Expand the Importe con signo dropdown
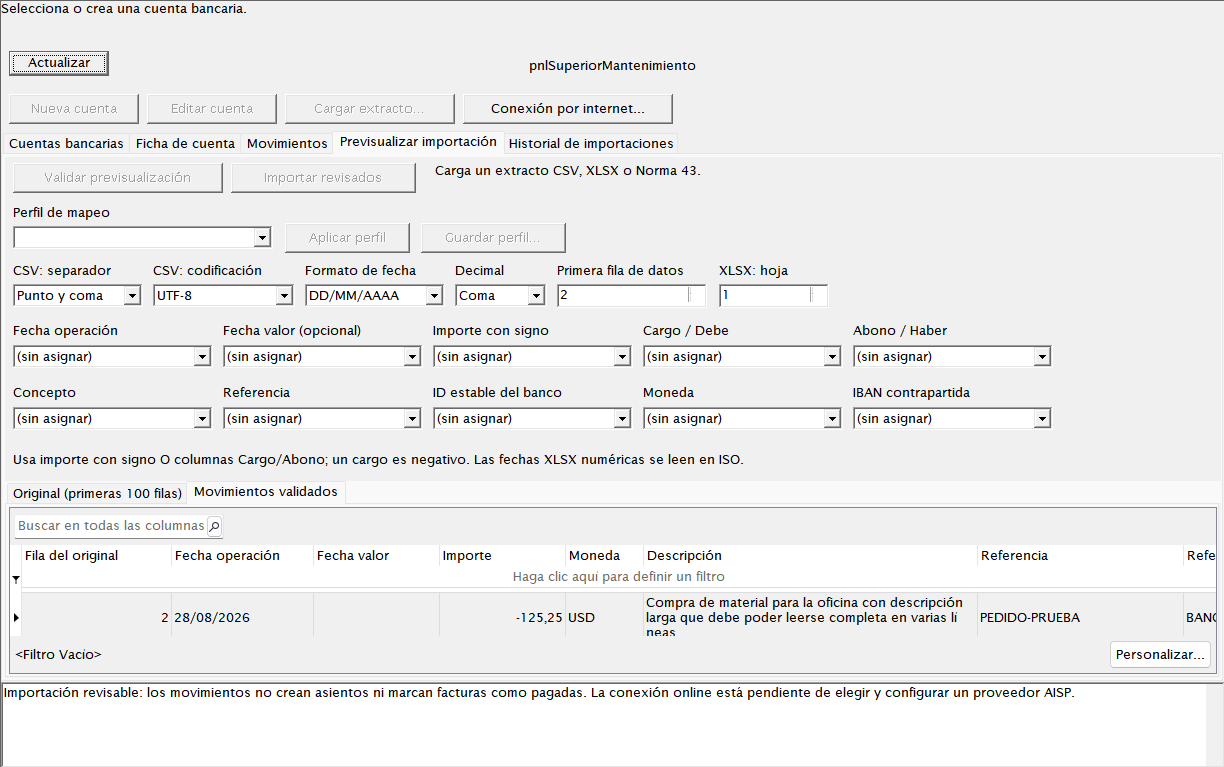The height and width of the screenshot is (767, 1224). [622, 357]
